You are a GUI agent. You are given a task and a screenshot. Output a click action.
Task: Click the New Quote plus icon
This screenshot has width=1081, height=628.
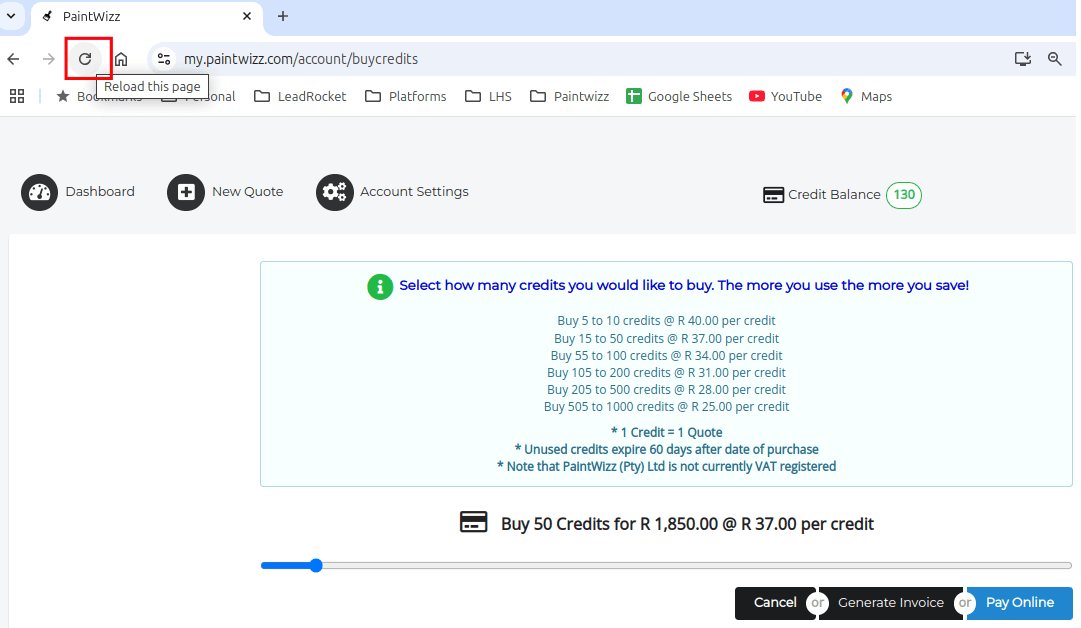186,192
